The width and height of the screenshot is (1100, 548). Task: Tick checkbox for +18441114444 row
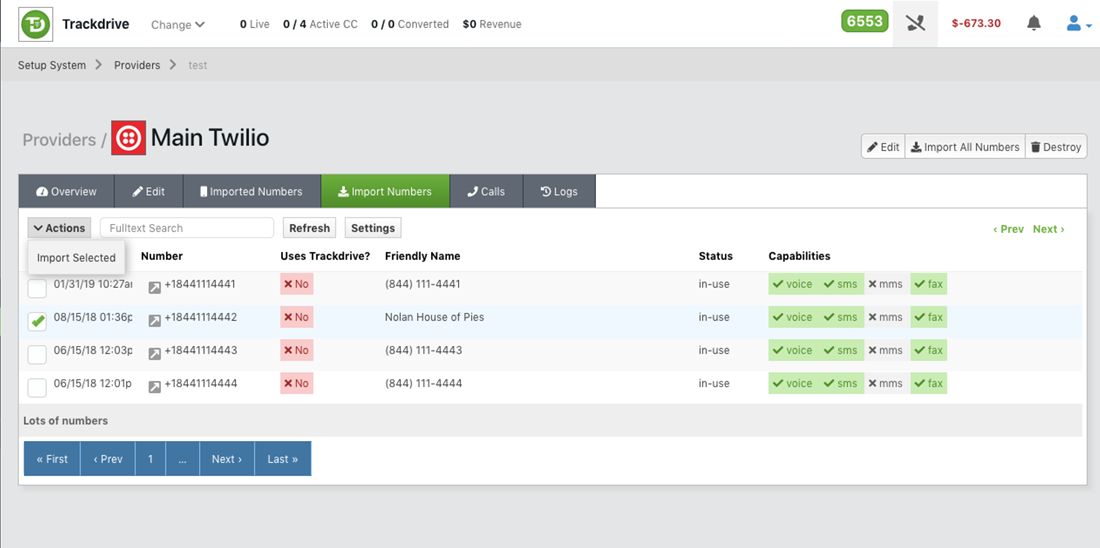tap(37, 387)
